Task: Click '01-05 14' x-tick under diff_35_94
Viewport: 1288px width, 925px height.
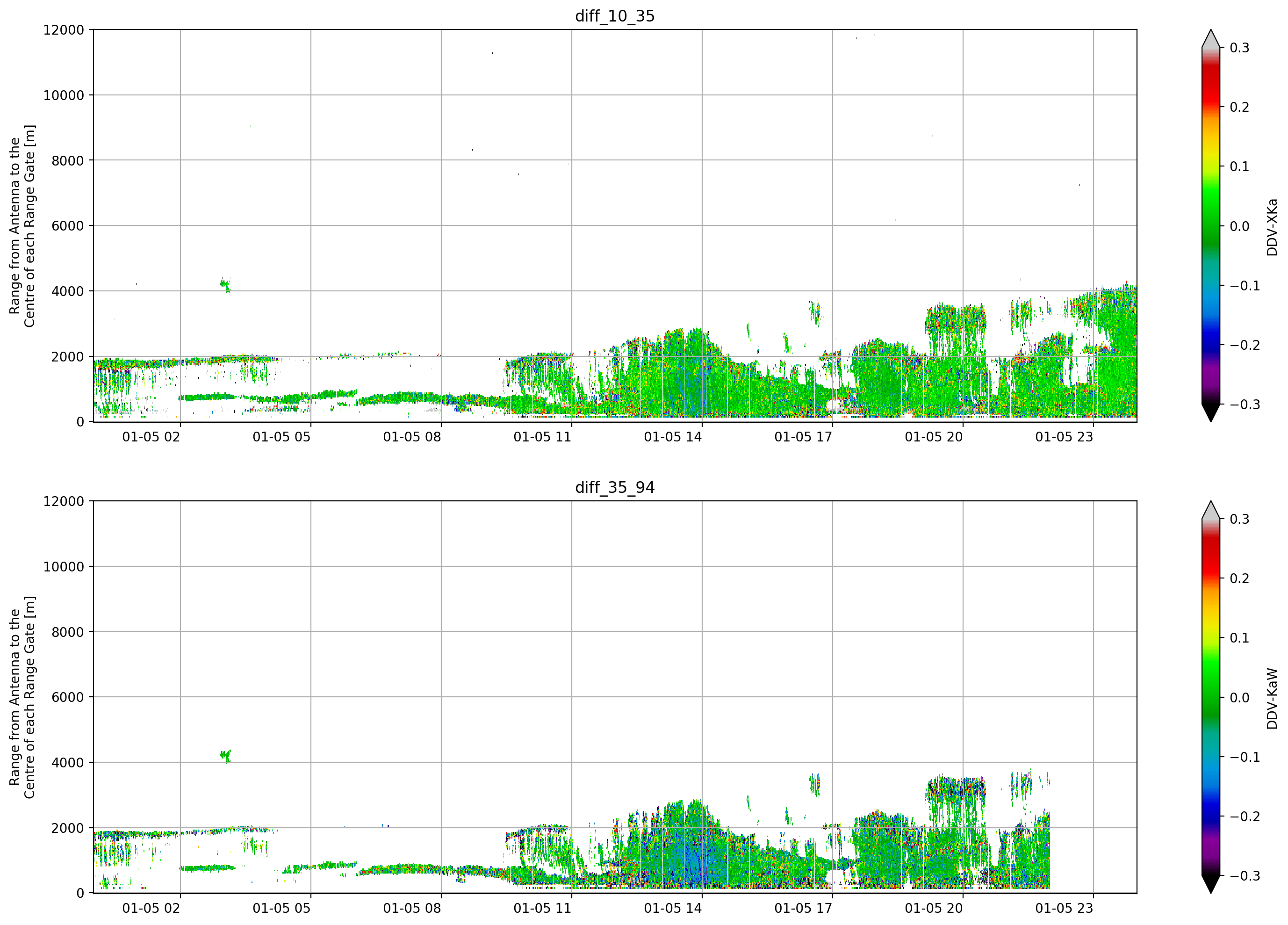Action: 673,909
